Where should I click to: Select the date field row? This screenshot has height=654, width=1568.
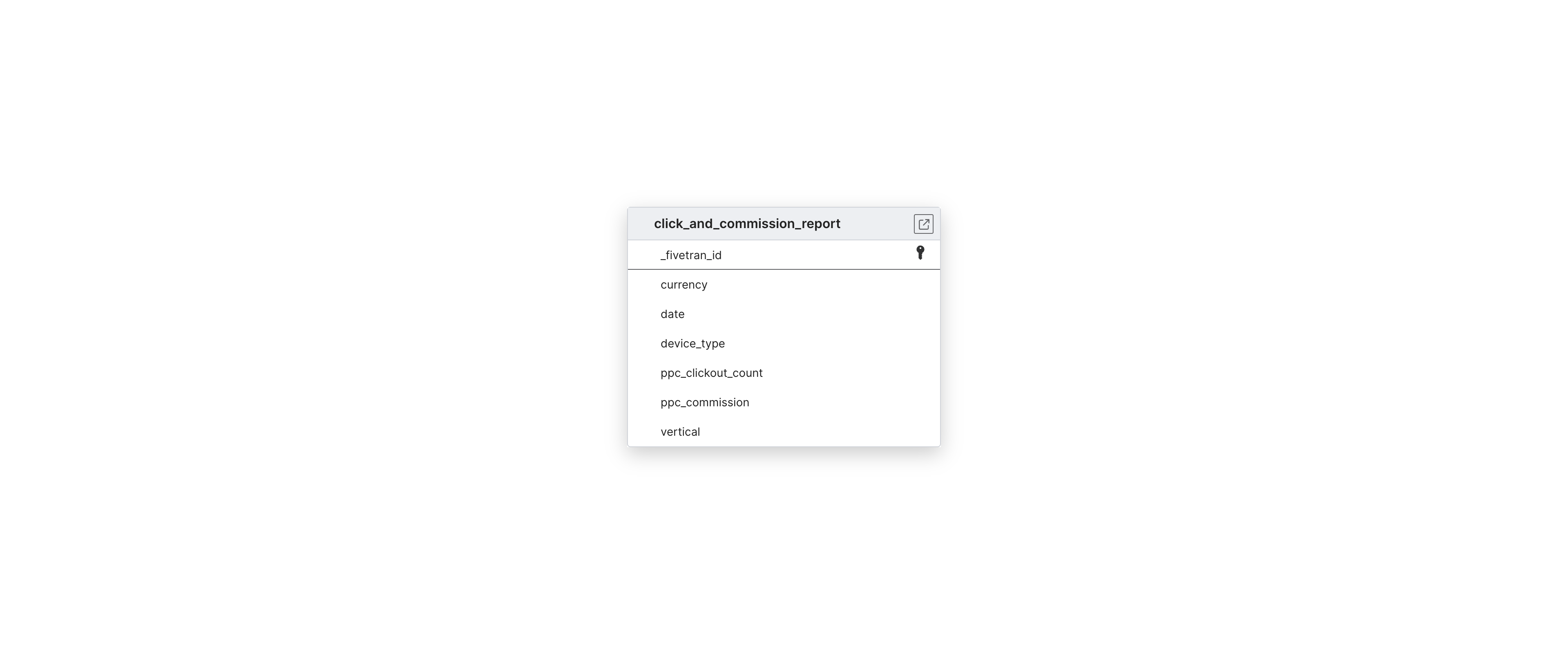click(784, 313)
